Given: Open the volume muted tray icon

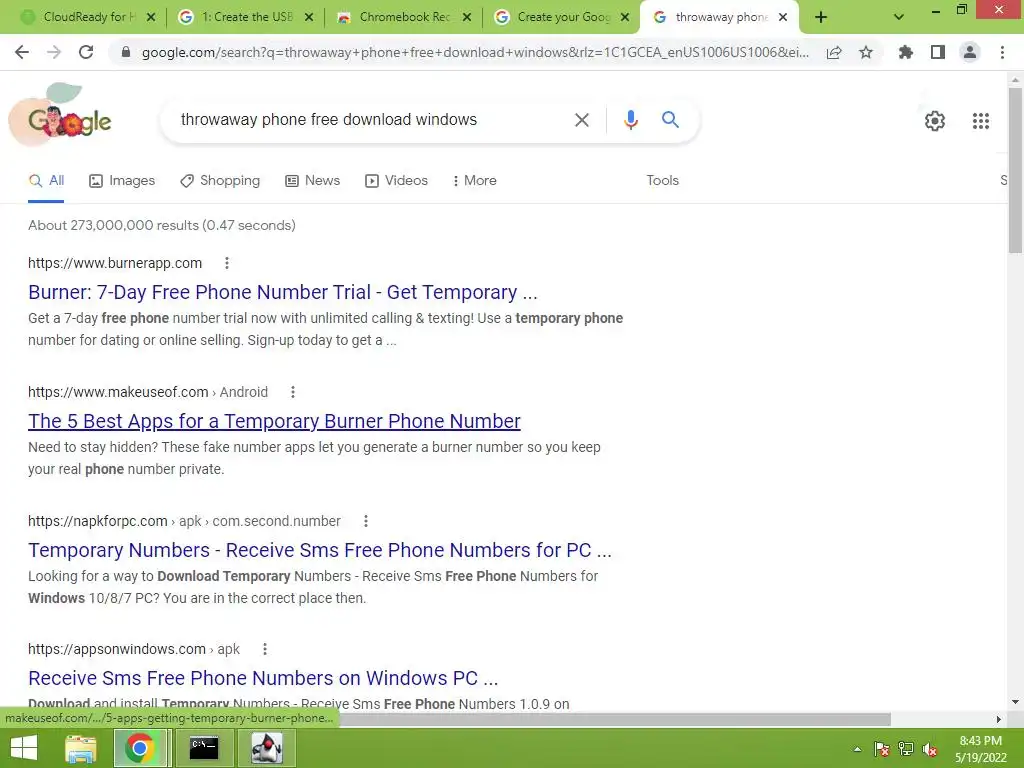Looking at the screenshot, I should [930, 749].
